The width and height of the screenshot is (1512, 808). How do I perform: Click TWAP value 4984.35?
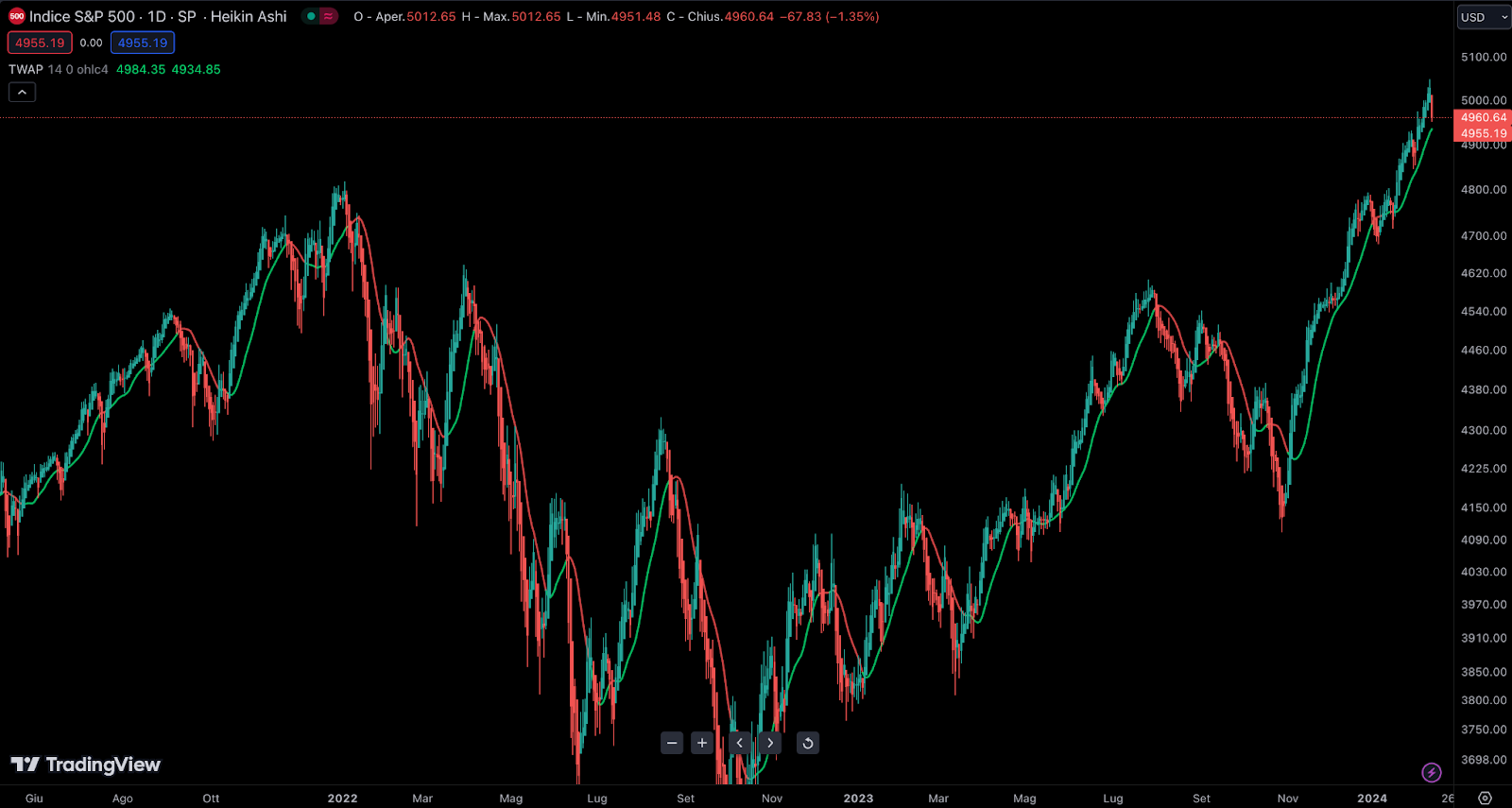(141, 69)
